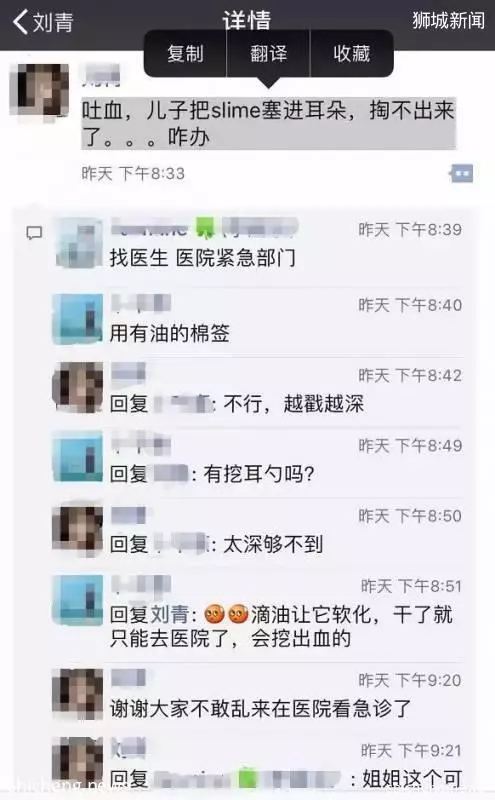The height and width of the screenshot is (800, 495).
Task: Tap the comment 谢谢大家不敢乱来在医院看急诊了
Action: 260,708
